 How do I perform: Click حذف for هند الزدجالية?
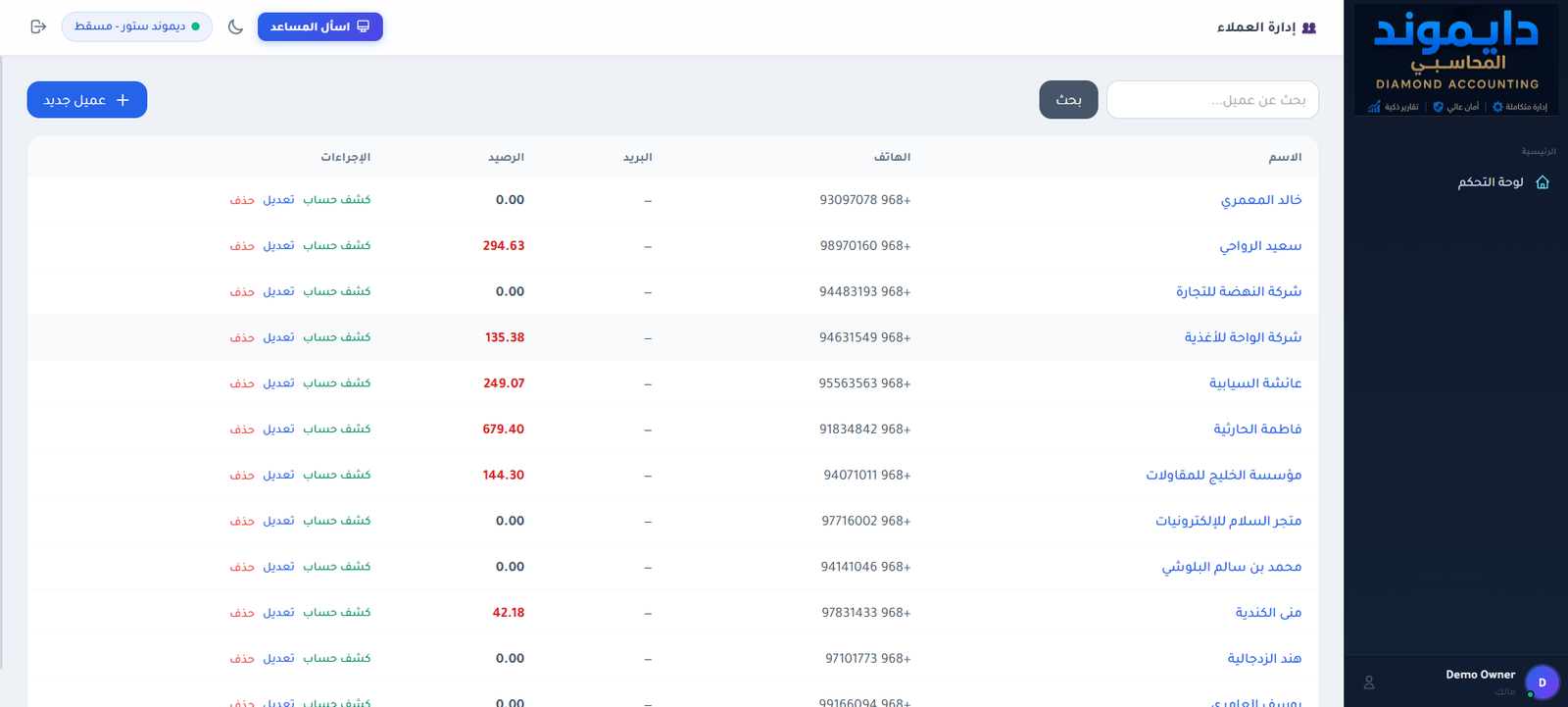pos(242,659)
